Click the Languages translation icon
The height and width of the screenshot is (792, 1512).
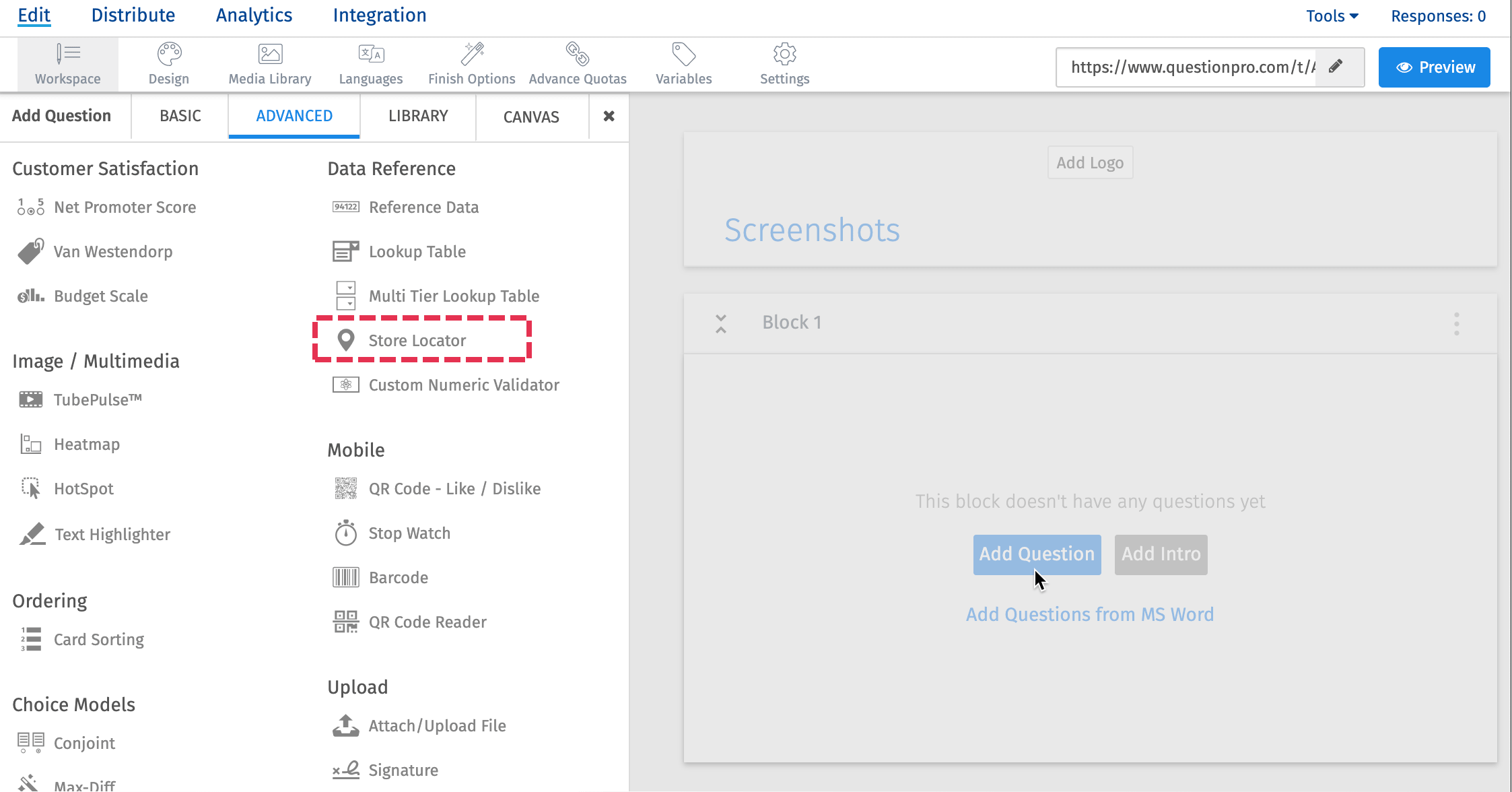[371, 55]
